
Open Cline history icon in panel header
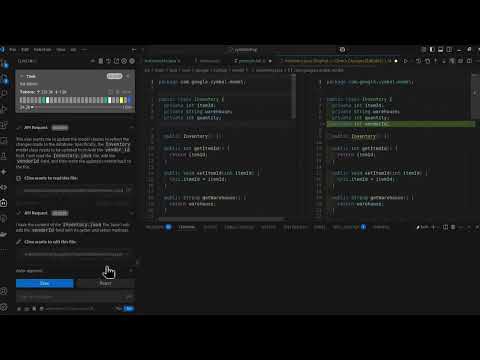pyautogui.click(x=108, y=61)
